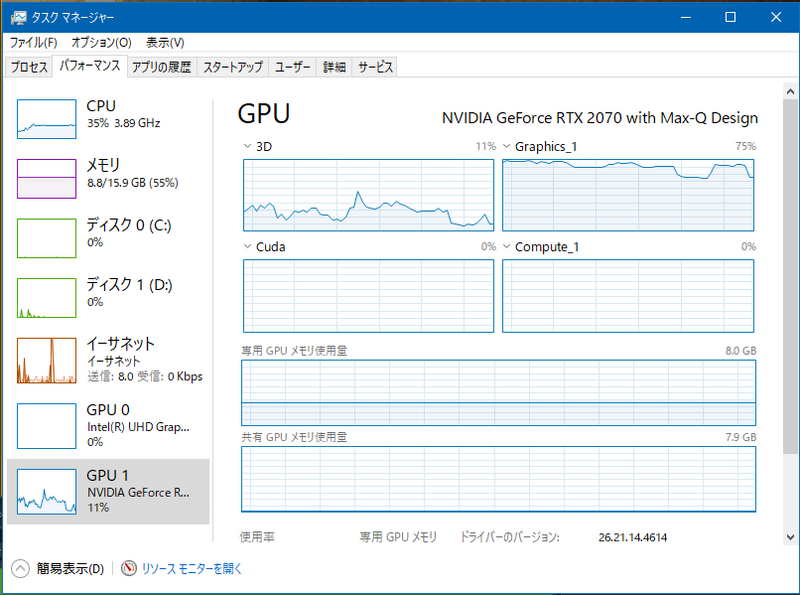The height and width of the screenshot is (595, 800).
Task: Select the GPU 0 Intel UHD mini graph
Action: tap(46, 426)
